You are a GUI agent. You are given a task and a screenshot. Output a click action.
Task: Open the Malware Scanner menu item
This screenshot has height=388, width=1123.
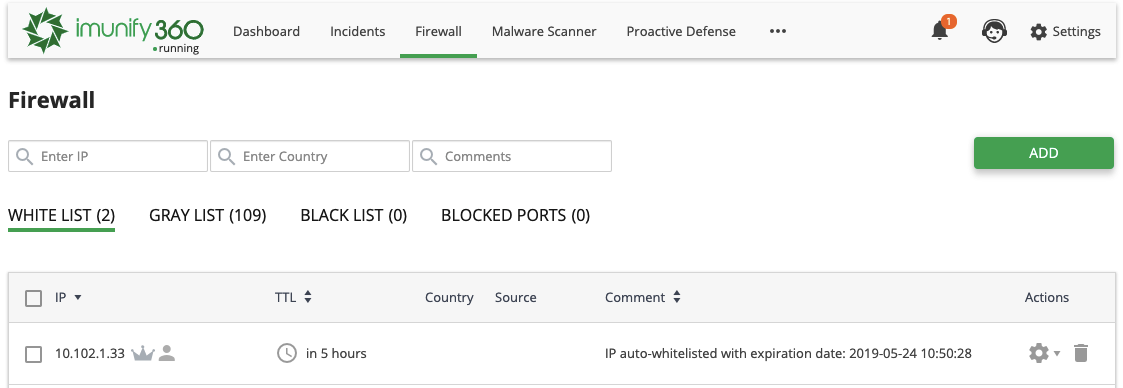(544, 31)
